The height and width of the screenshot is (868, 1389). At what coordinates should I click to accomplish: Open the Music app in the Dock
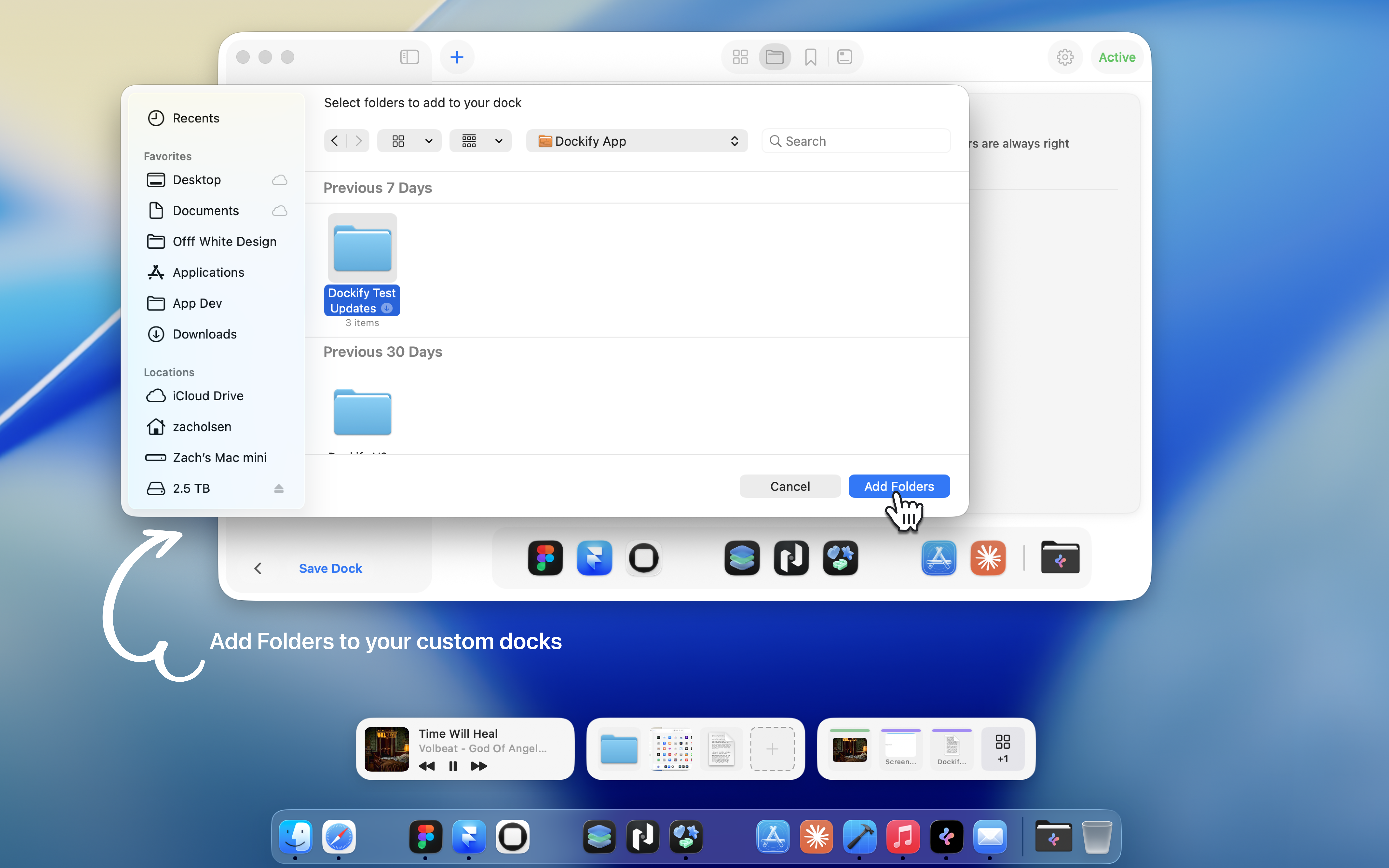tap(903, 836)
